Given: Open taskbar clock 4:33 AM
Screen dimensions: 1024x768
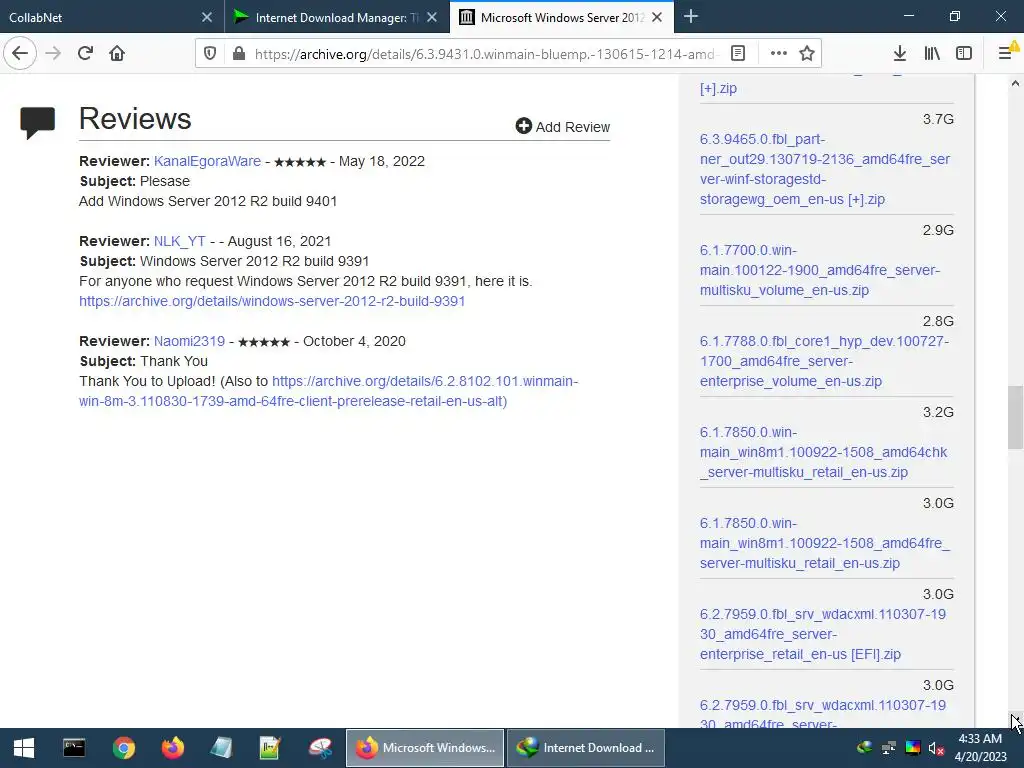Looking at the screenshot, I should [x=980, y=748].
